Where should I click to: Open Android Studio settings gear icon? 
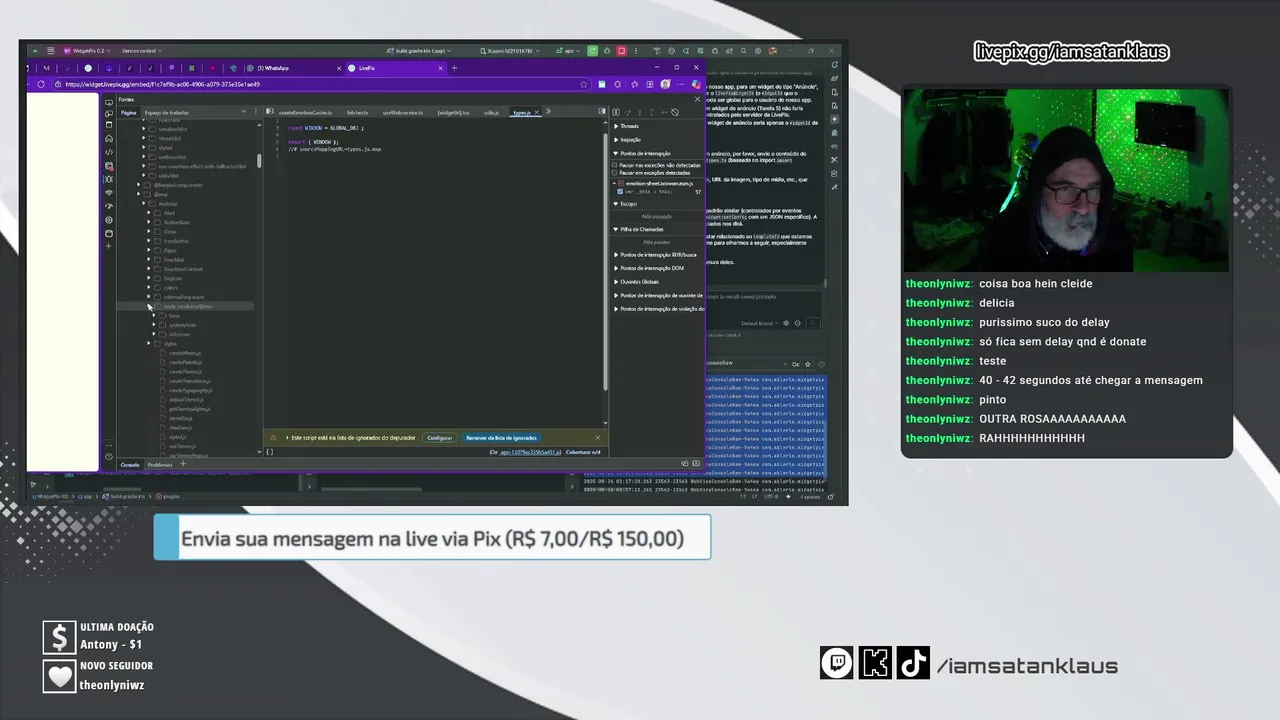point(758,51)
